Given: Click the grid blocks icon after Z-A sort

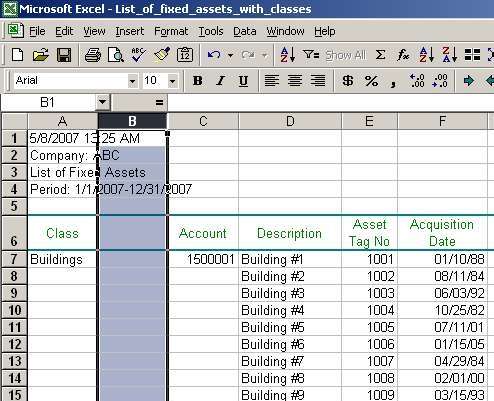Looking at the screenshot, I should pos(472,54).
